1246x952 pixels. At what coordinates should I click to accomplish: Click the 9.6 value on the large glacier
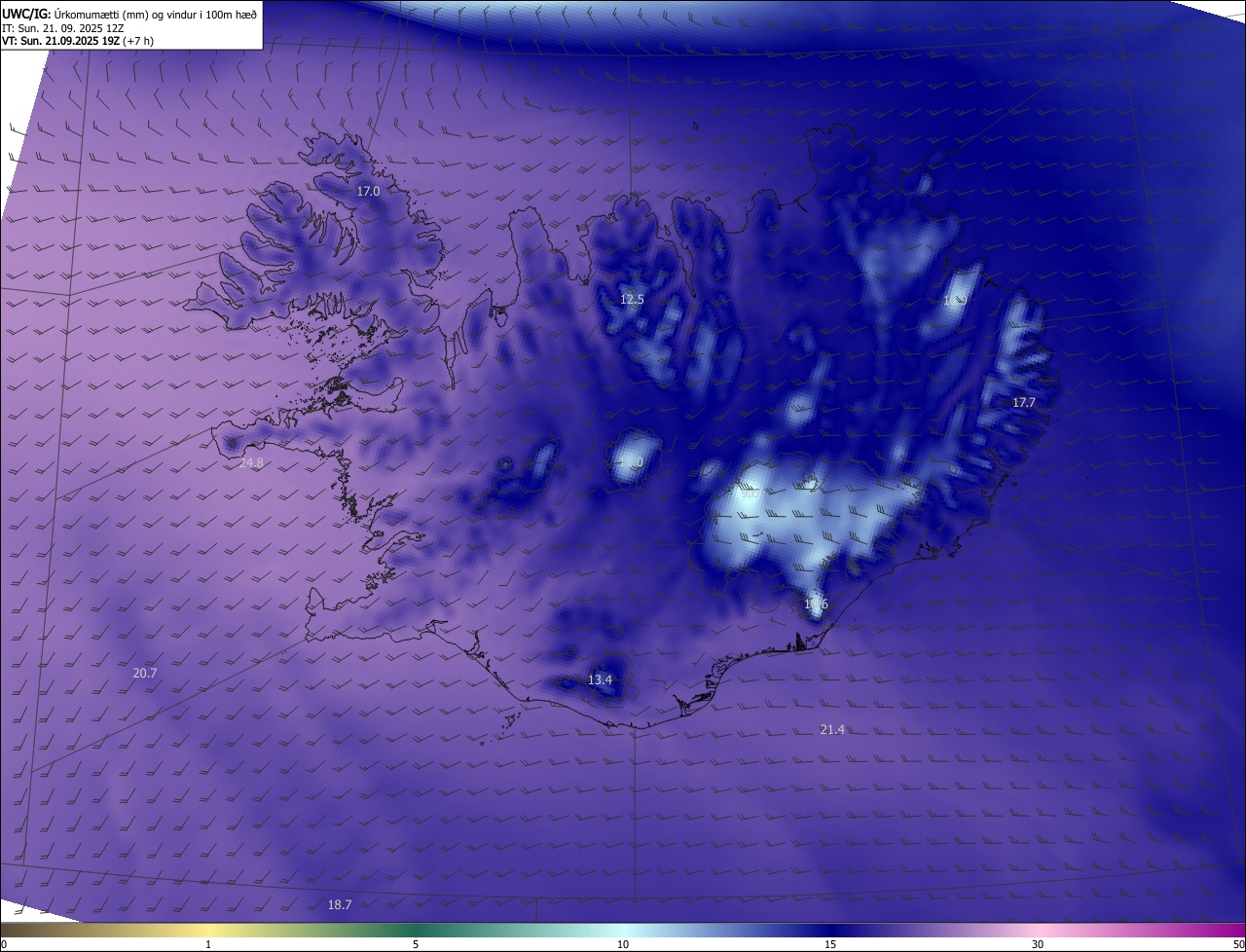click(750, 494)
